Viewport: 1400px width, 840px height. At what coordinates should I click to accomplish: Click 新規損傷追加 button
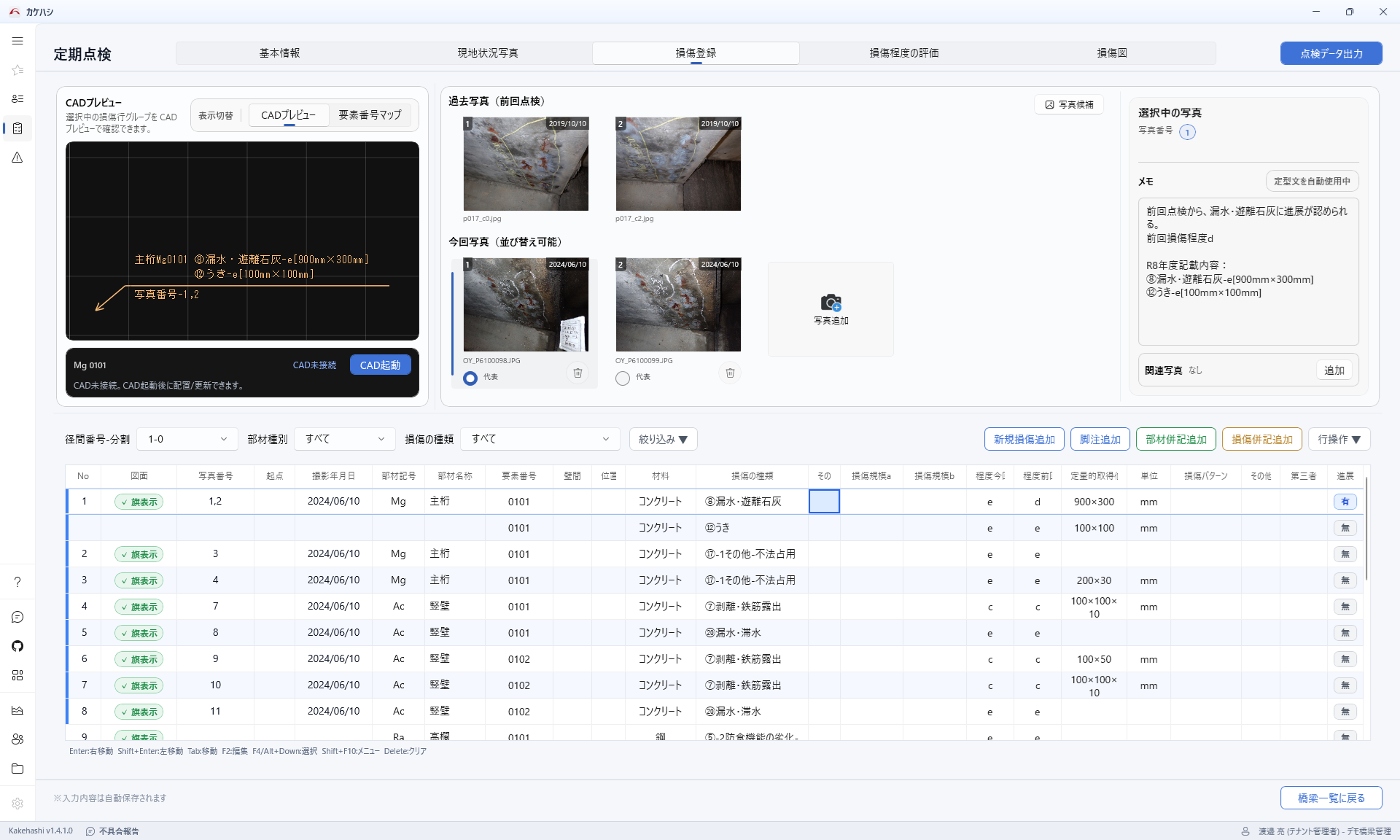[1024, 439]
